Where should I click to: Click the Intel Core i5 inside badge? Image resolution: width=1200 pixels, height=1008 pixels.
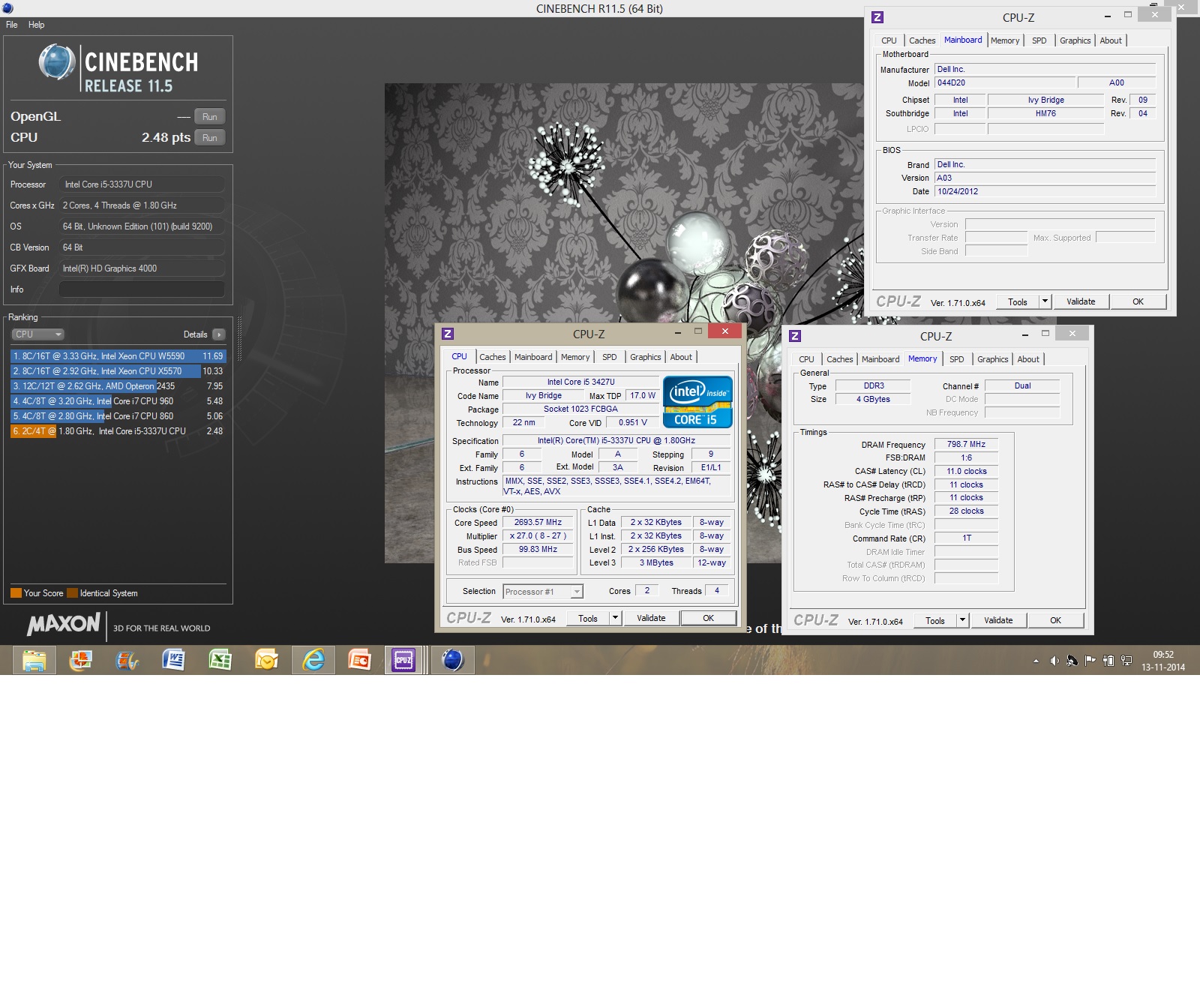697,402
